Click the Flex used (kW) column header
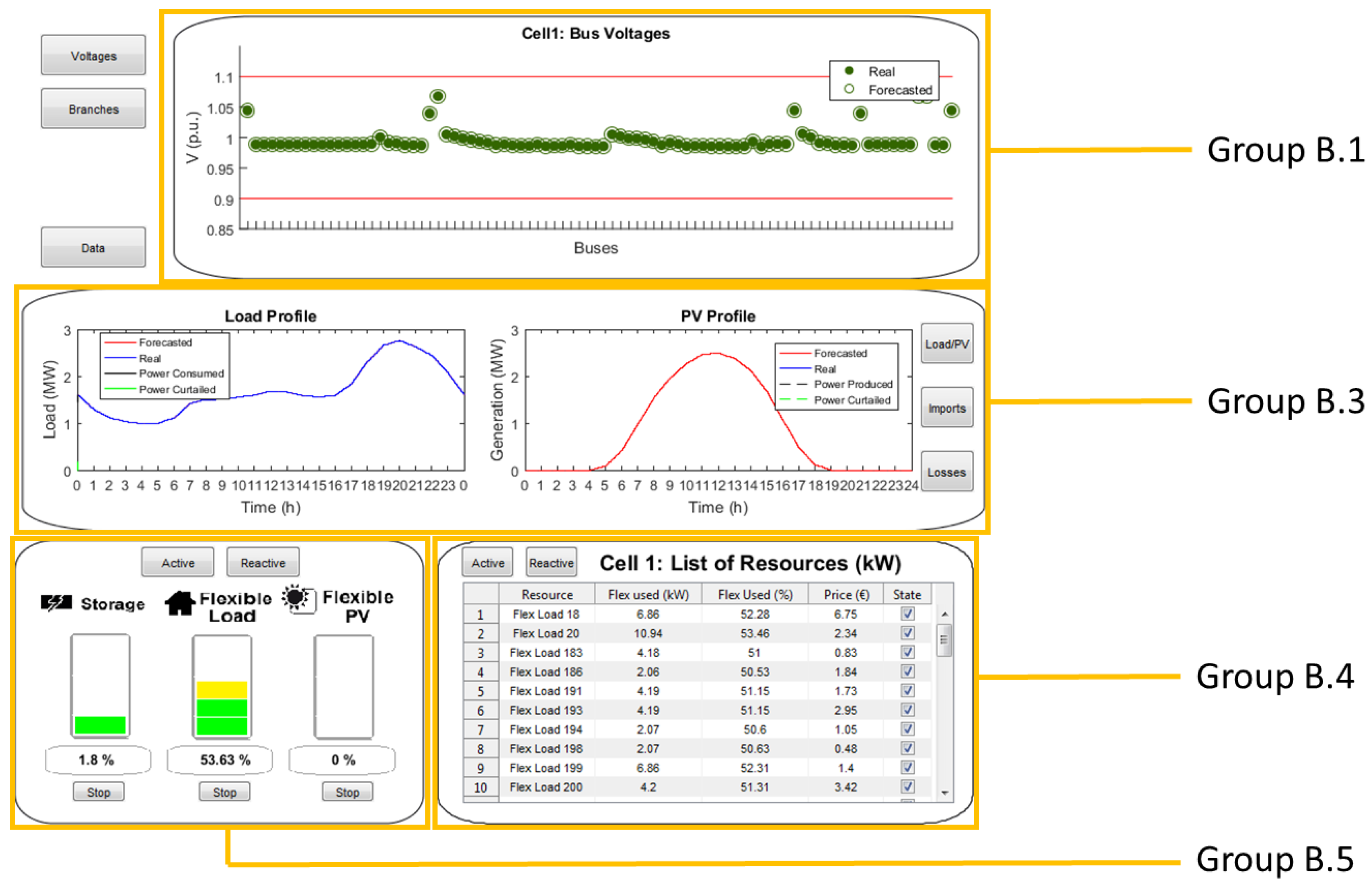Viewport: 1372px width, 888px height. pos(648,594)
